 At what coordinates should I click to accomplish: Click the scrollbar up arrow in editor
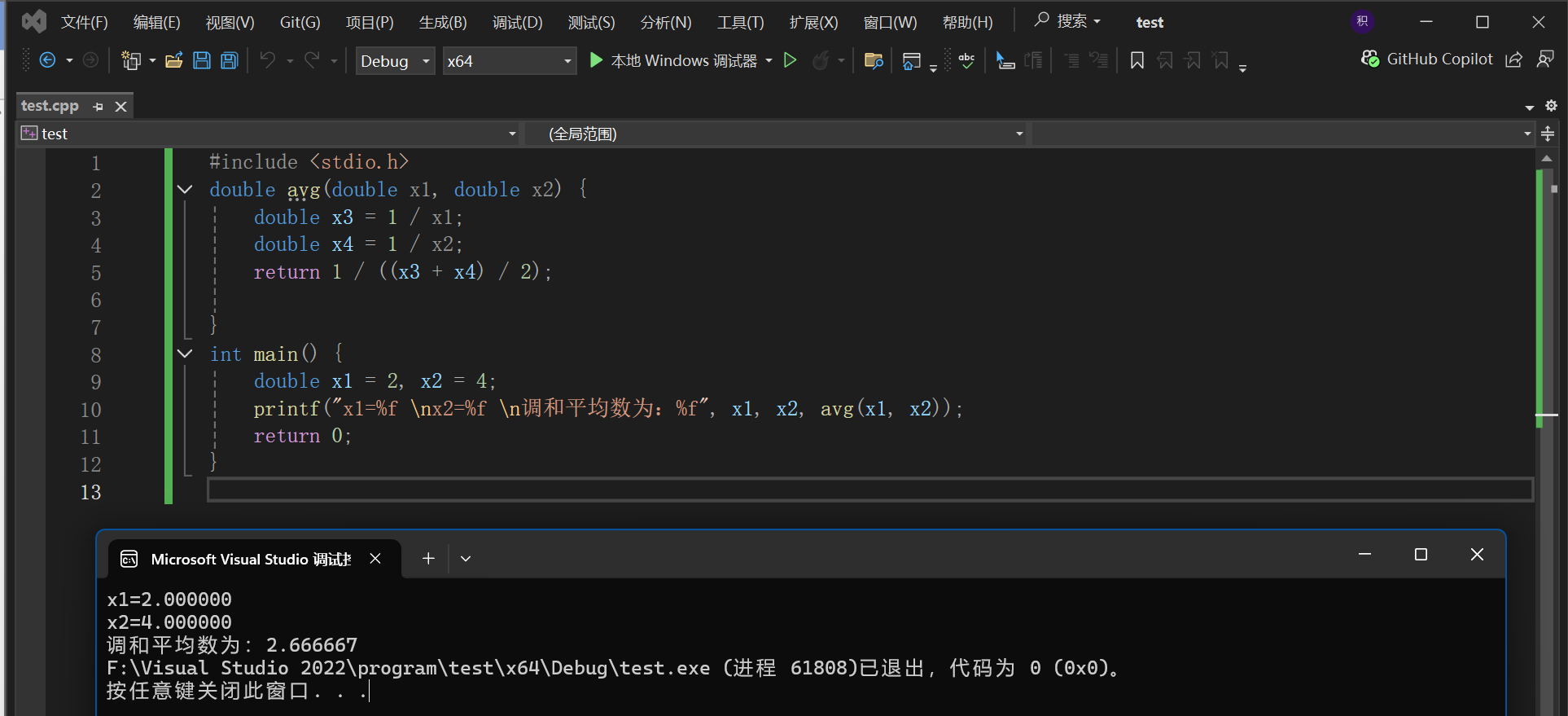coord(1547,159)
